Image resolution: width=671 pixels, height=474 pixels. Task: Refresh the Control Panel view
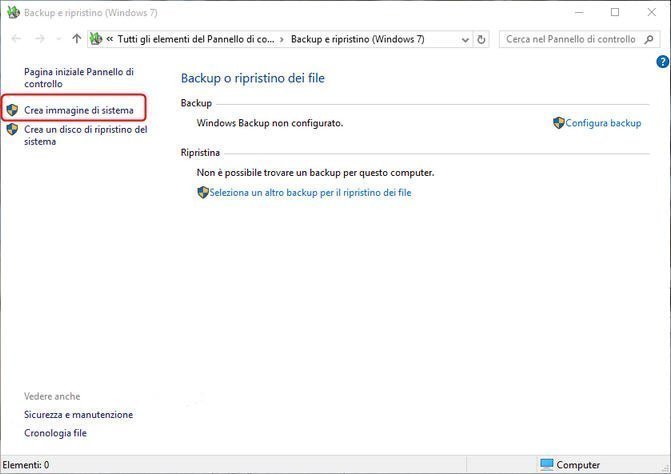click(x=481, y=40)
